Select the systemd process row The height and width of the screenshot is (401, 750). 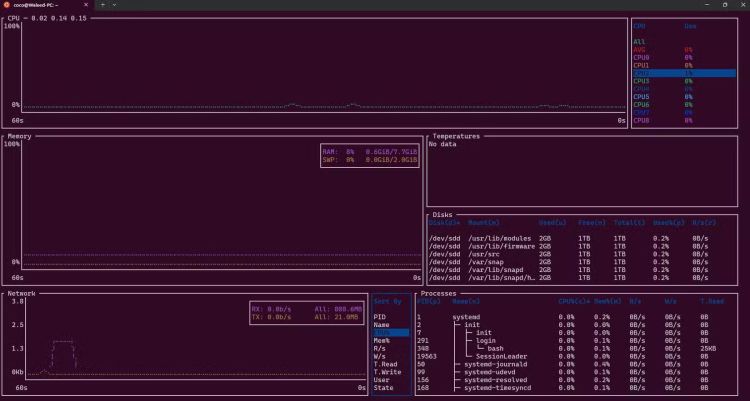(466, 317)
